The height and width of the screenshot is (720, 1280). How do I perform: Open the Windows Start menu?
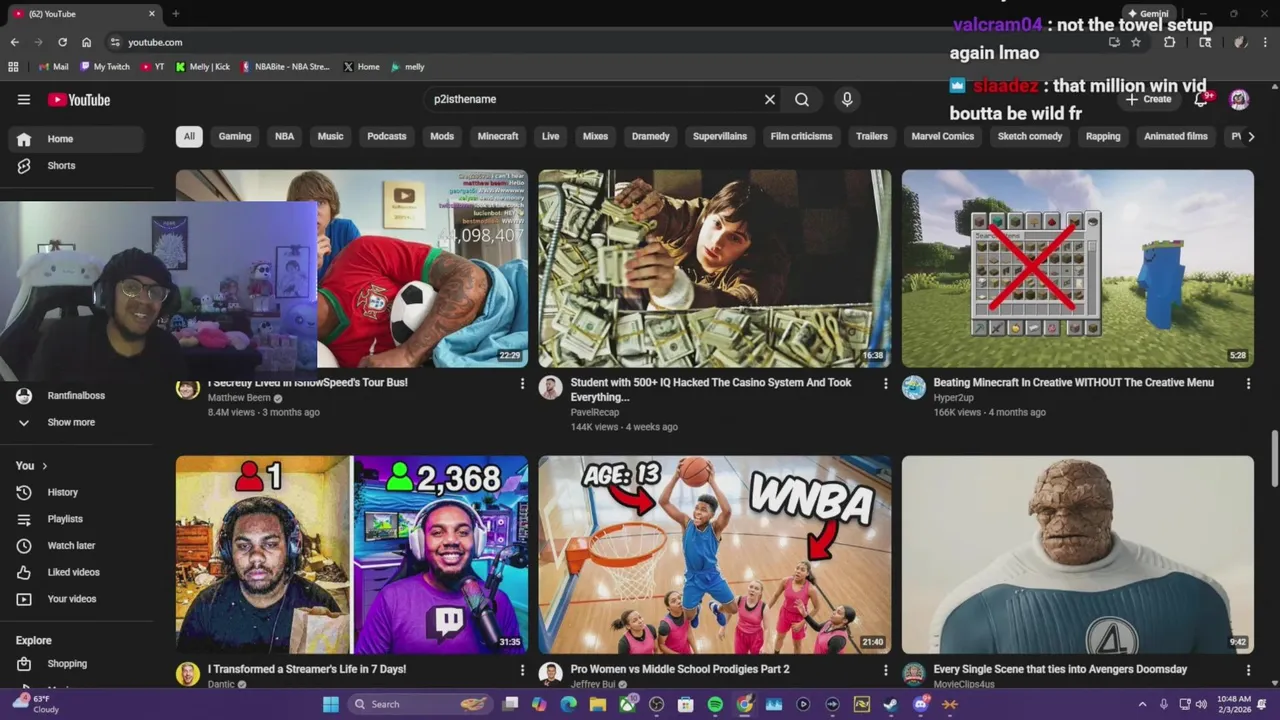[331, 704]
